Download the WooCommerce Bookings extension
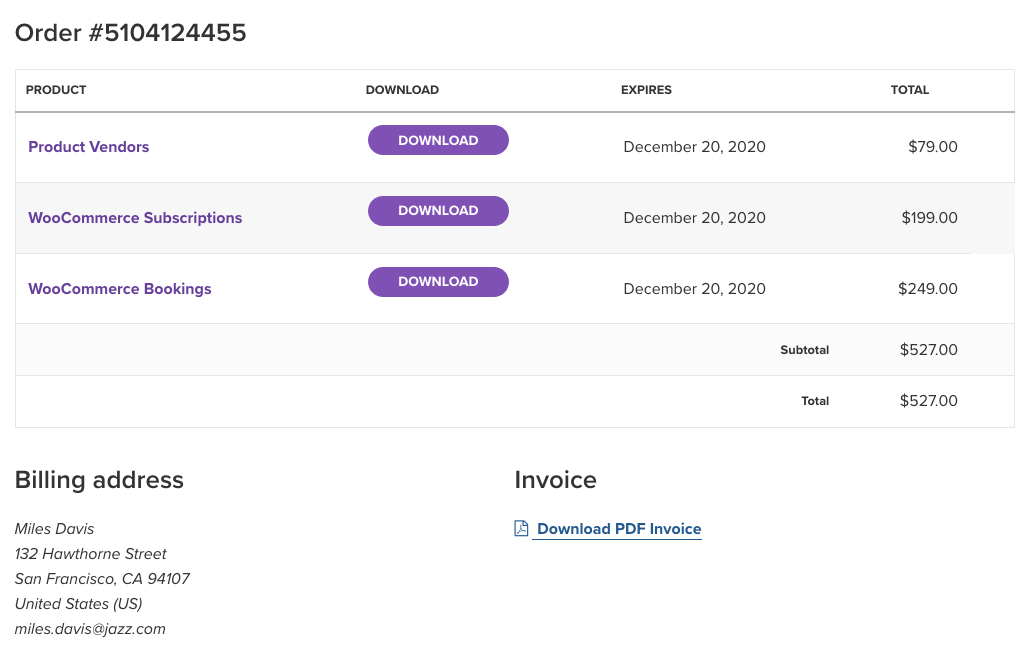Image resolution: width=1032 pixels, height=659 pixels. pyautogui.click(x=438, y=282)
